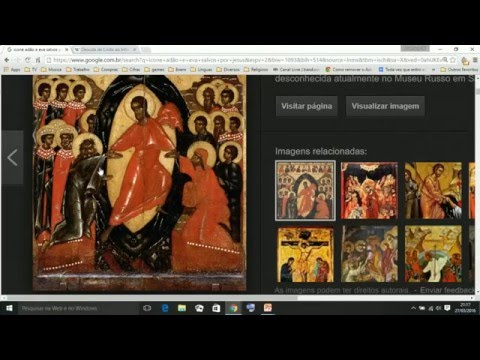
Task: Open the network tray icon
Action: pos(430,308)
